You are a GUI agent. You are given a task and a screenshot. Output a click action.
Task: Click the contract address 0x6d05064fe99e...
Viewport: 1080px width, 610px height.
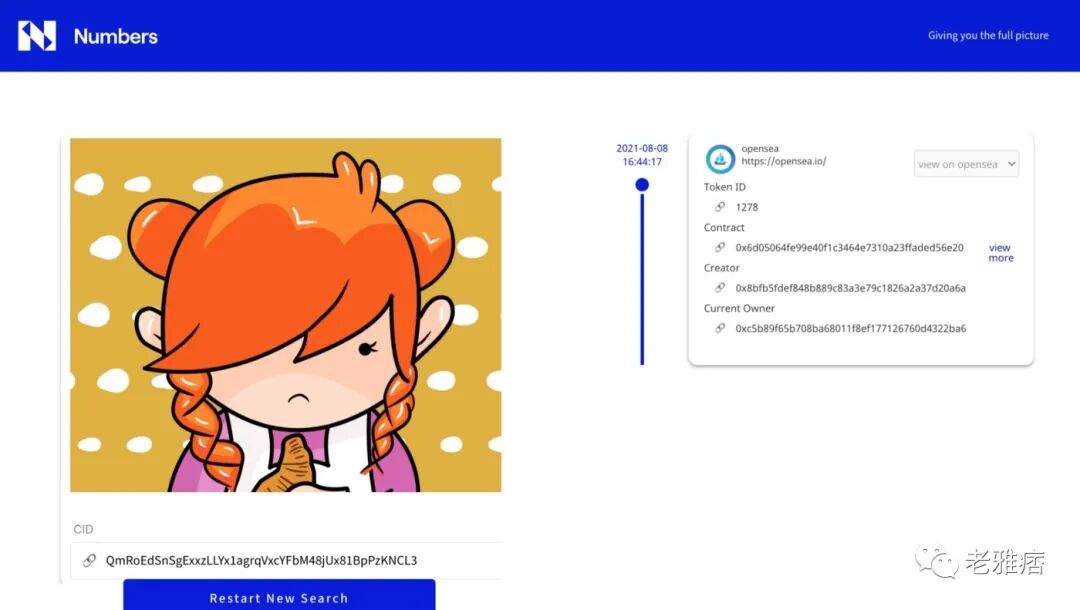pyautogui.click(x=849, y=248)
